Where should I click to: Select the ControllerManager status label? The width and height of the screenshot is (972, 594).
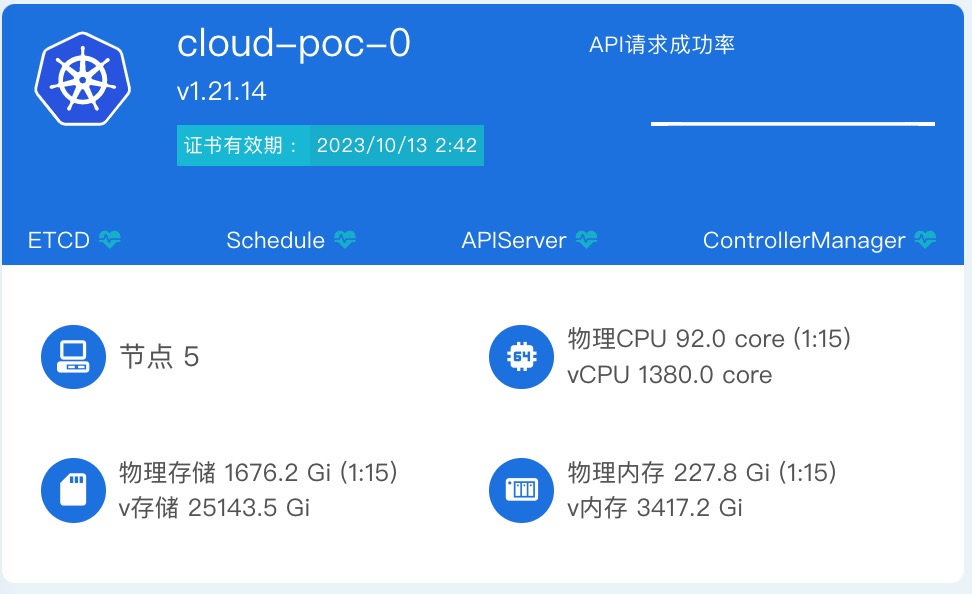tap(804, 241)
